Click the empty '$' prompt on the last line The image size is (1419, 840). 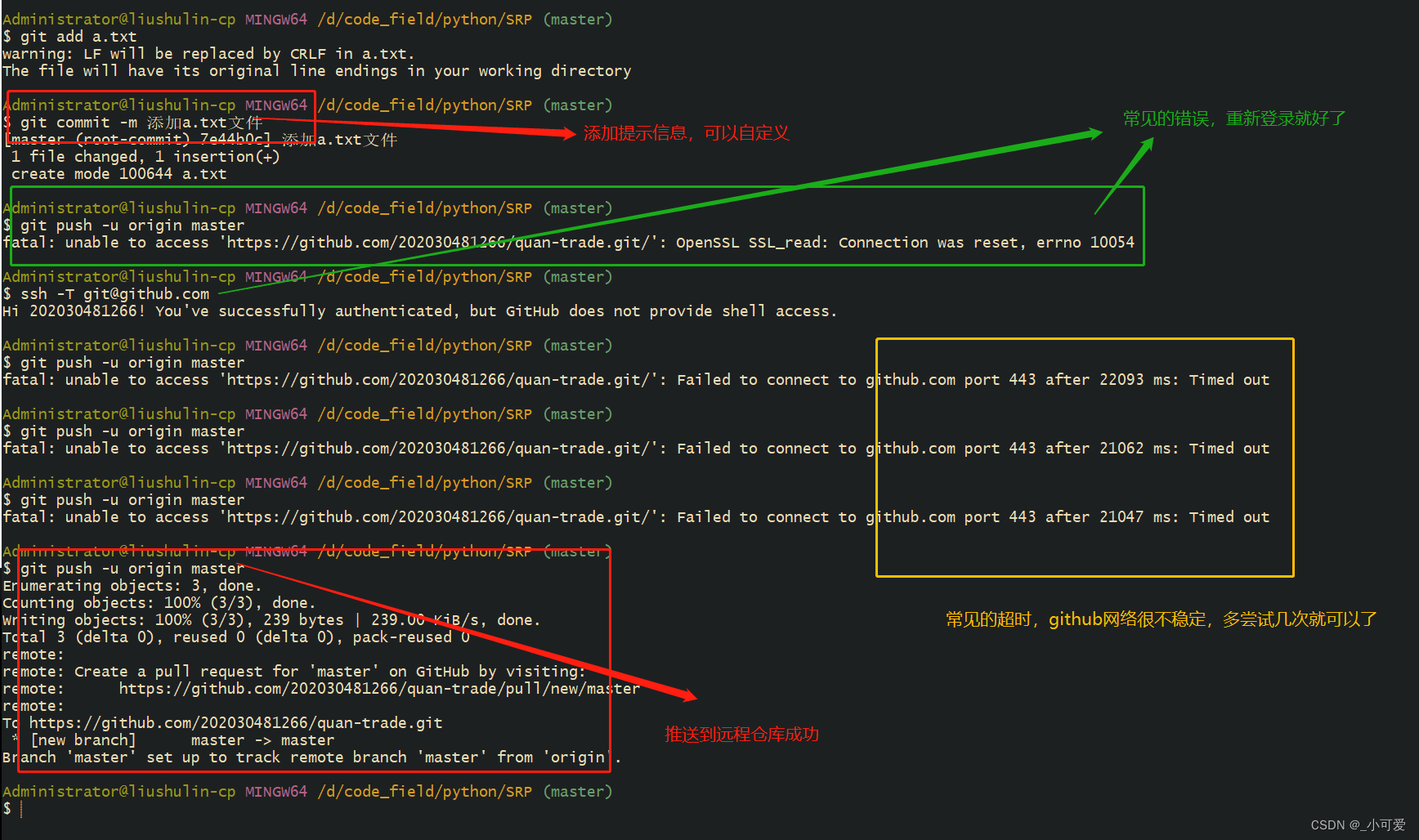(x=7, y=809)
